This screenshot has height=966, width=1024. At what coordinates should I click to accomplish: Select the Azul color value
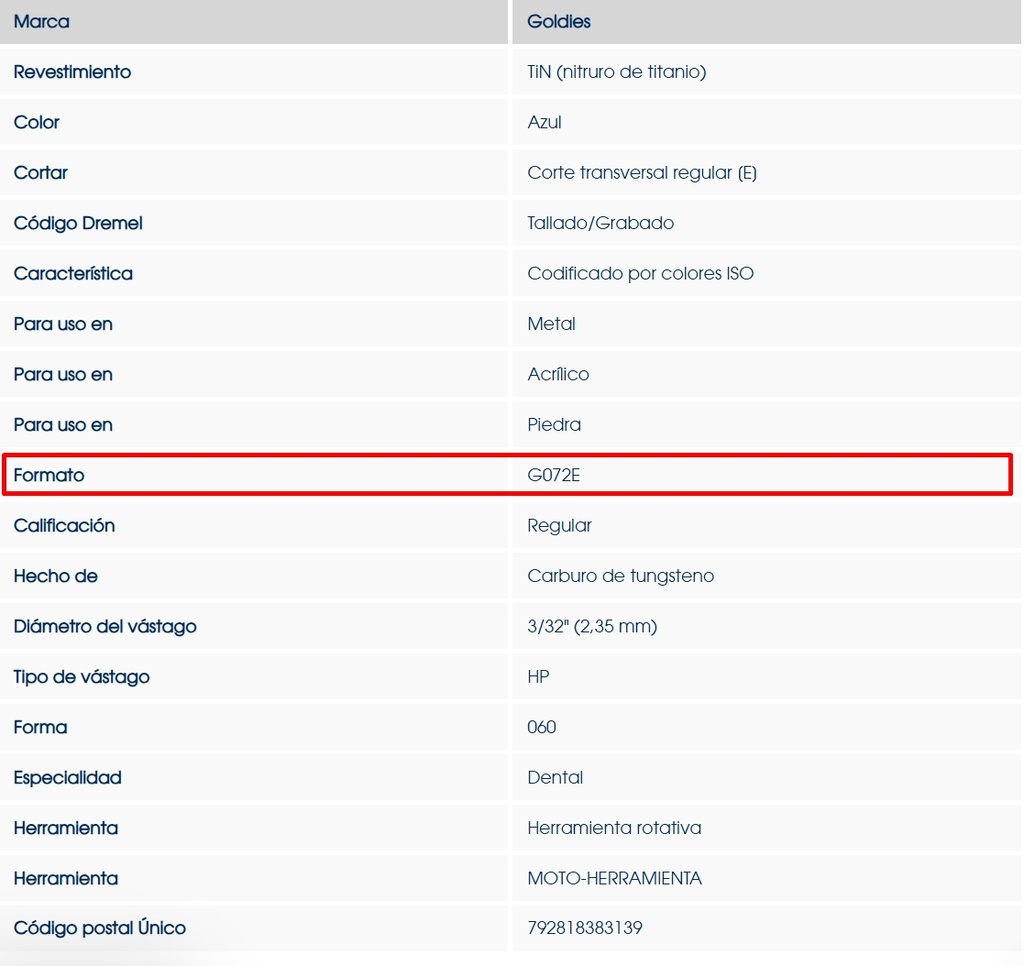pos(544,122)
